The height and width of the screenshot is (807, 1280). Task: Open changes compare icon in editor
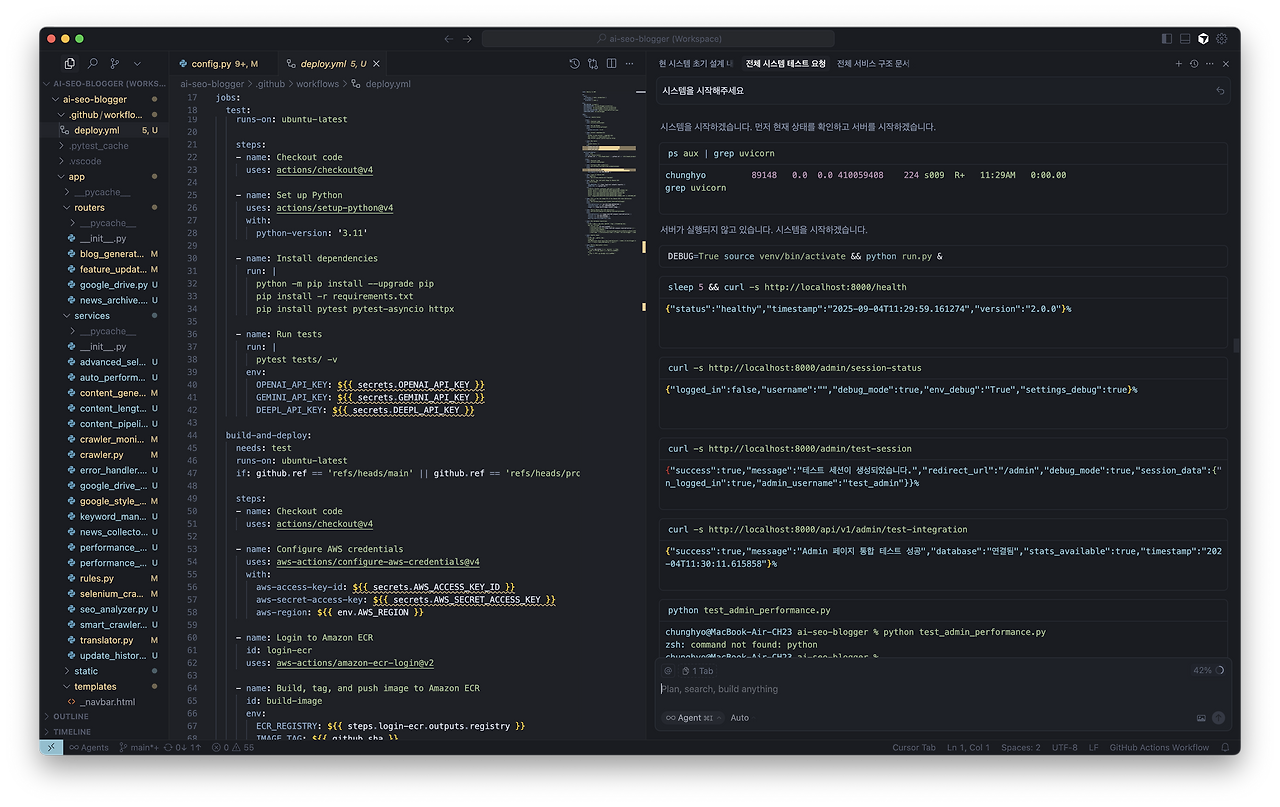(593, 64)
